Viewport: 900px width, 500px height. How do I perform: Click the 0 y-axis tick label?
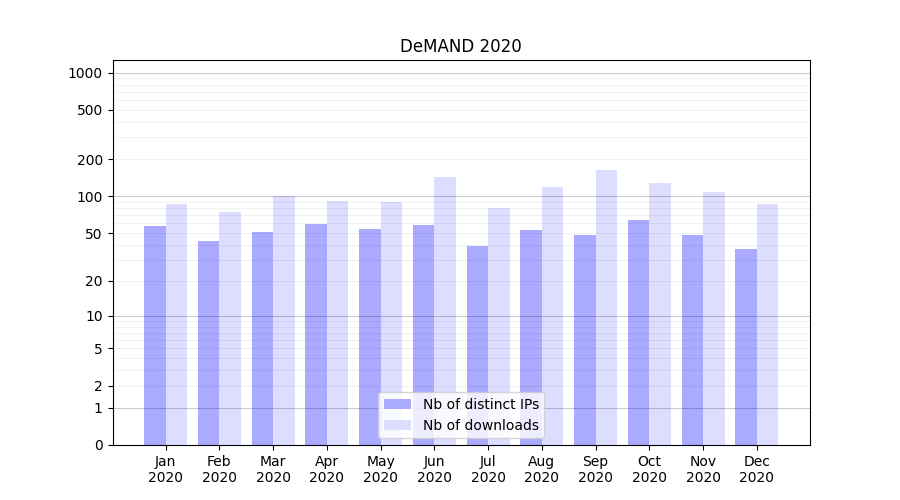[x=98, y=445]
